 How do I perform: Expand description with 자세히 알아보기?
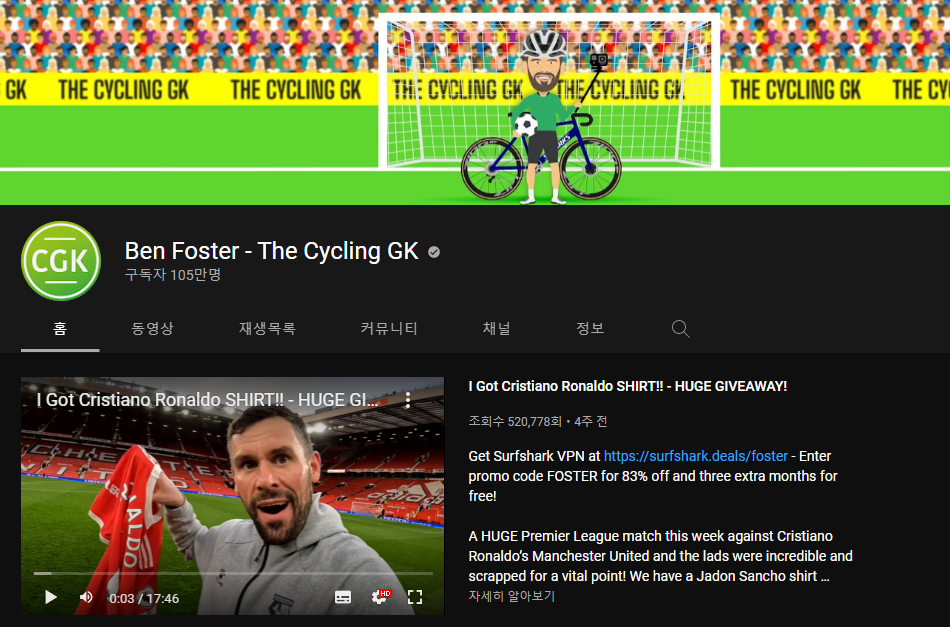click(511, 596)
